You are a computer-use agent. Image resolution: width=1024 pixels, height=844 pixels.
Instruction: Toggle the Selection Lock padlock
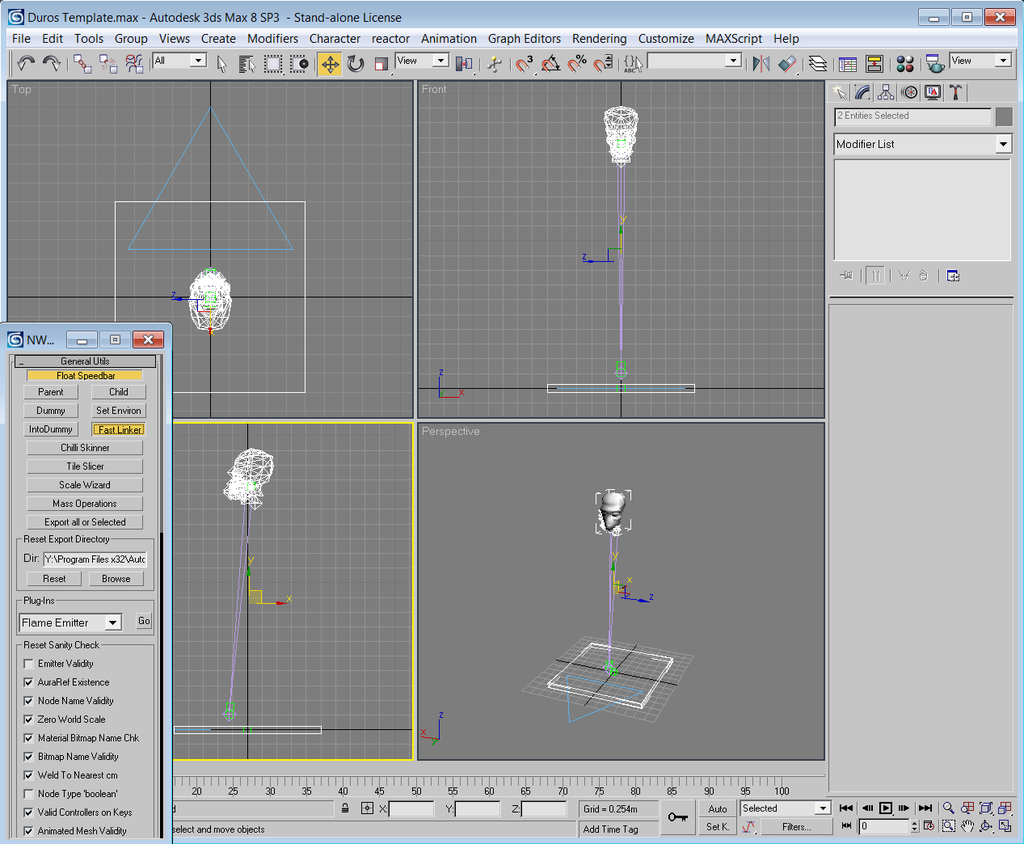[345, 808]
